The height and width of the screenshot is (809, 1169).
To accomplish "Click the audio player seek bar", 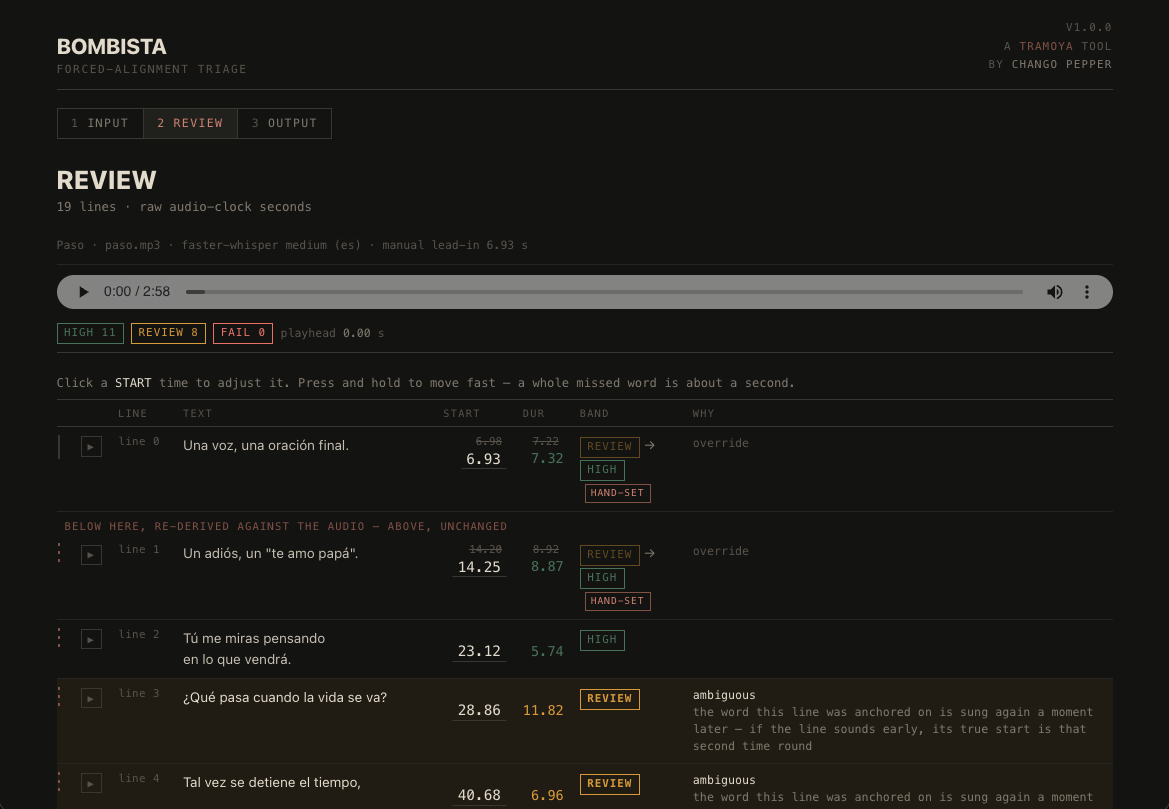I will click(x=604, y=292).
